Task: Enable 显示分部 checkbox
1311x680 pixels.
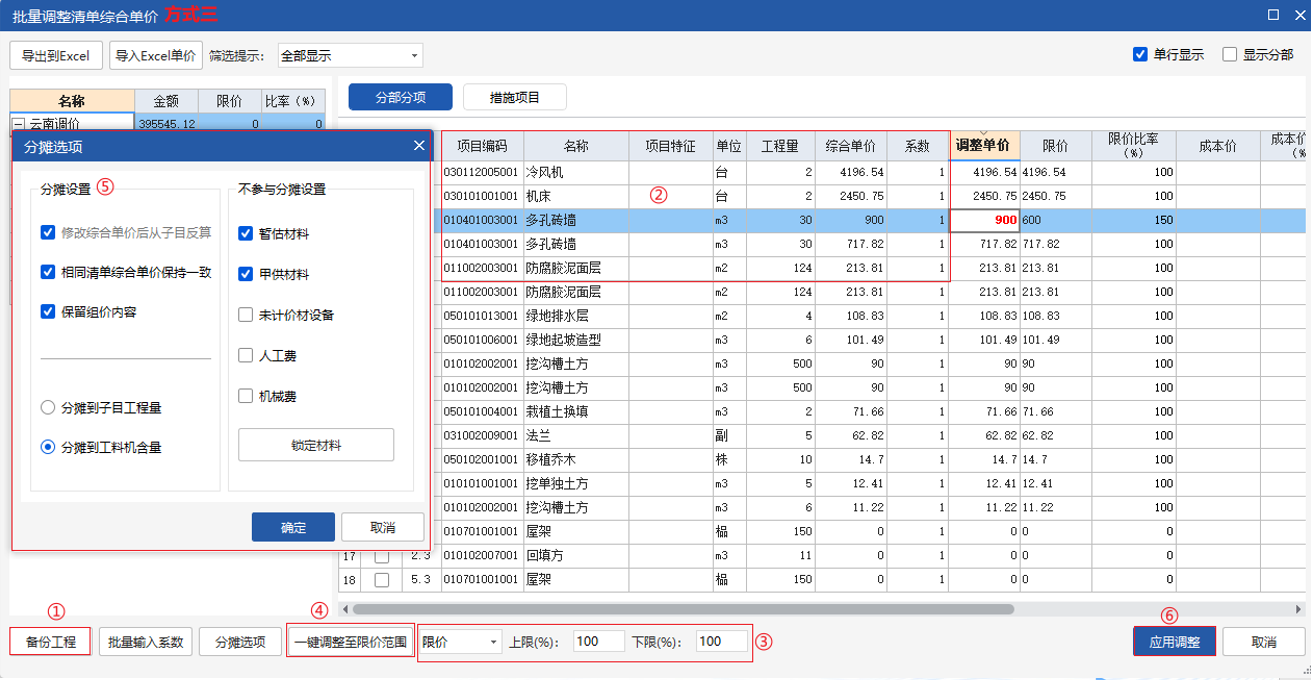Action: (x=1230, y=55)
